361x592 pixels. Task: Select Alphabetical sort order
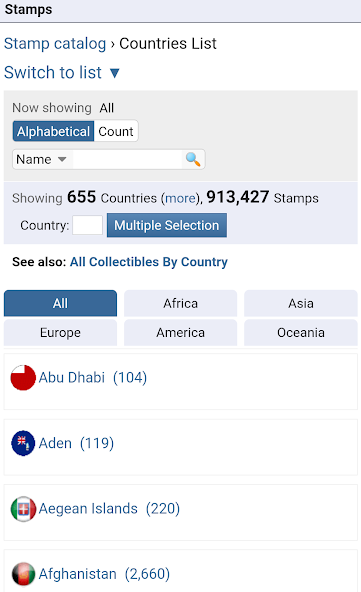click(53, 131)
